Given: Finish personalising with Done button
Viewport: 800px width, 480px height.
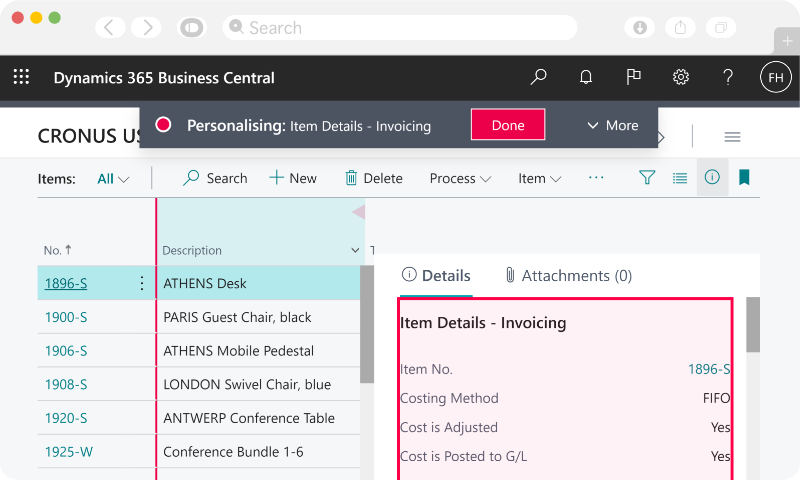Looking at the screenshot, I should click(508, 124).
